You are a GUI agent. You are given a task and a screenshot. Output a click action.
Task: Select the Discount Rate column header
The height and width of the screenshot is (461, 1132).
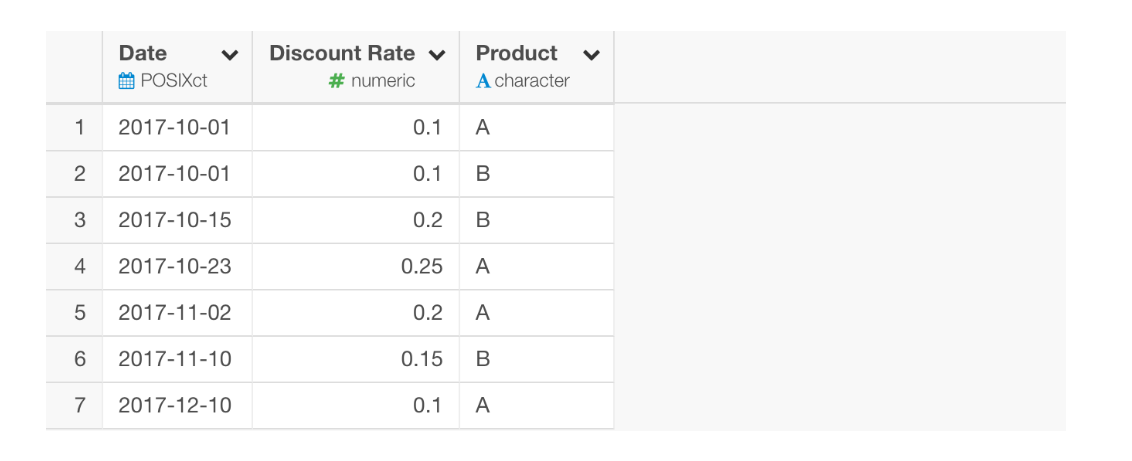point(342,54)
